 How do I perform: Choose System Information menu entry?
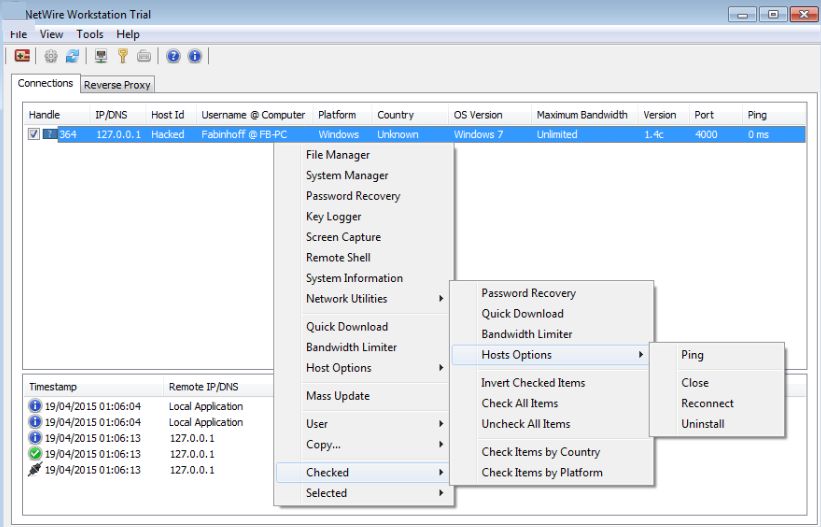click(x=354, y=278)
